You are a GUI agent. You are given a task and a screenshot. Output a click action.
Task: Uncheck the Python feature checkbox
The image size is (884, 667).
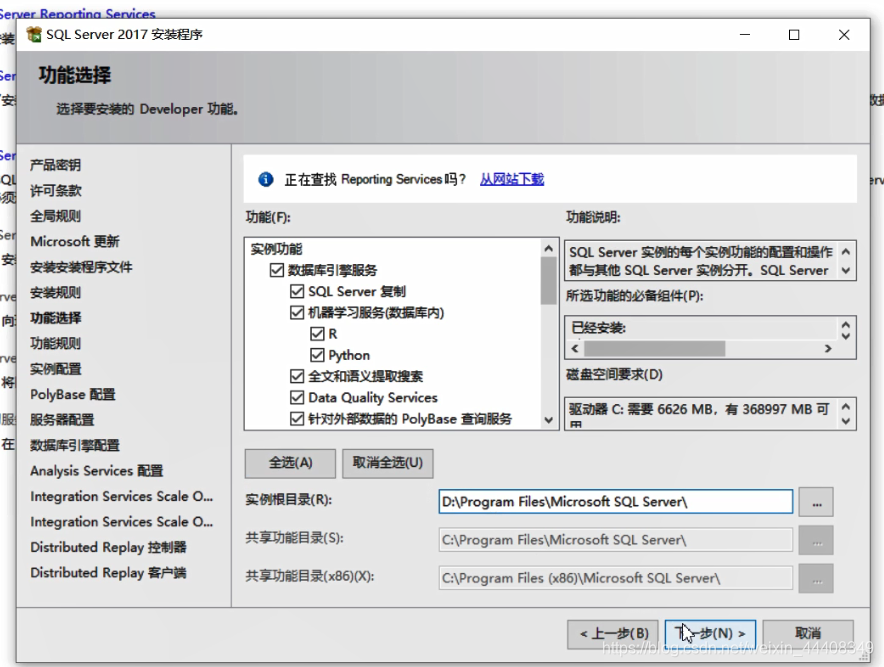coord(317,355)
